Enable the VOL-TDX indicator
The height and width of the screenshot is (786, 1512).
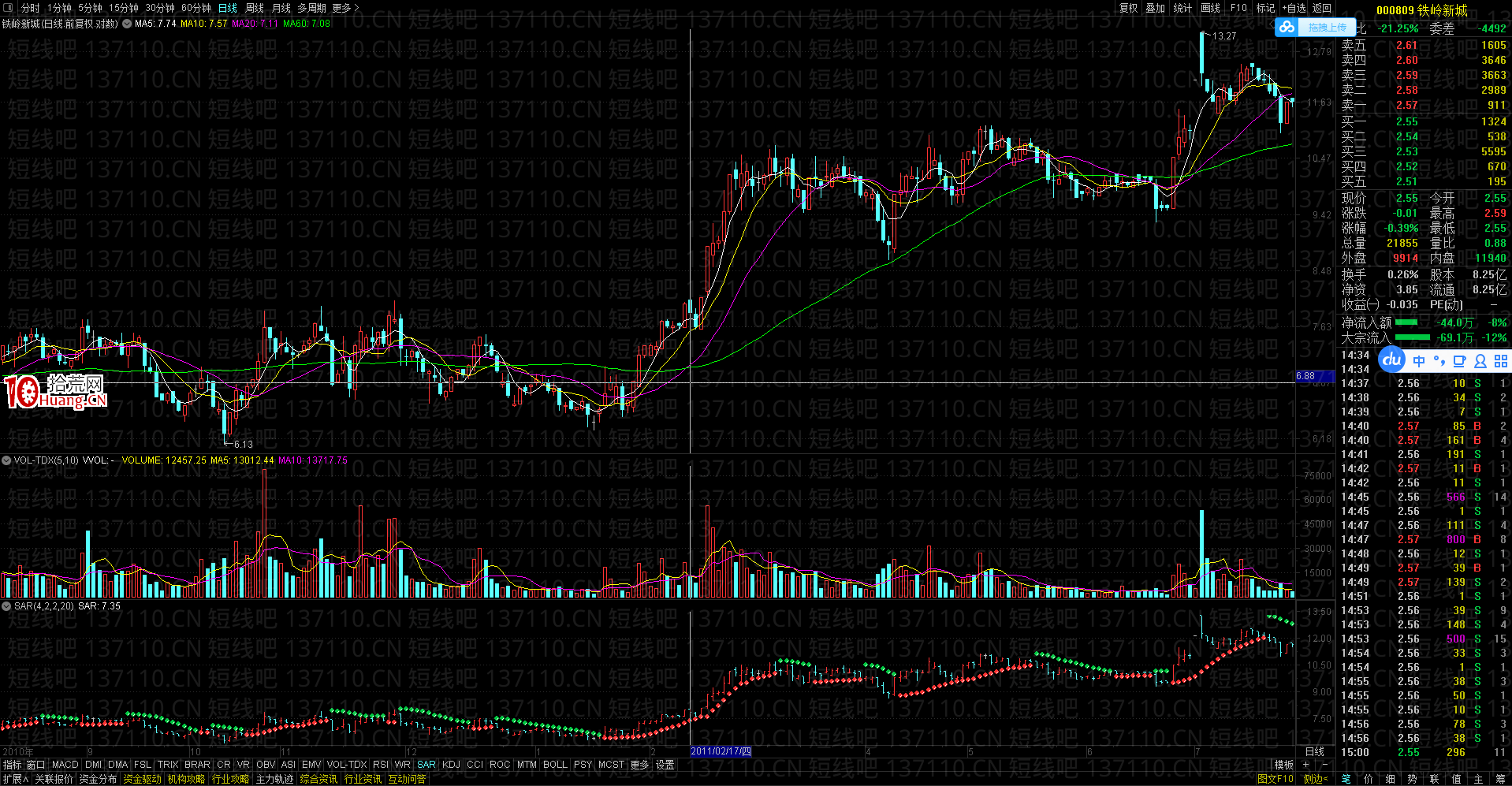347,765
